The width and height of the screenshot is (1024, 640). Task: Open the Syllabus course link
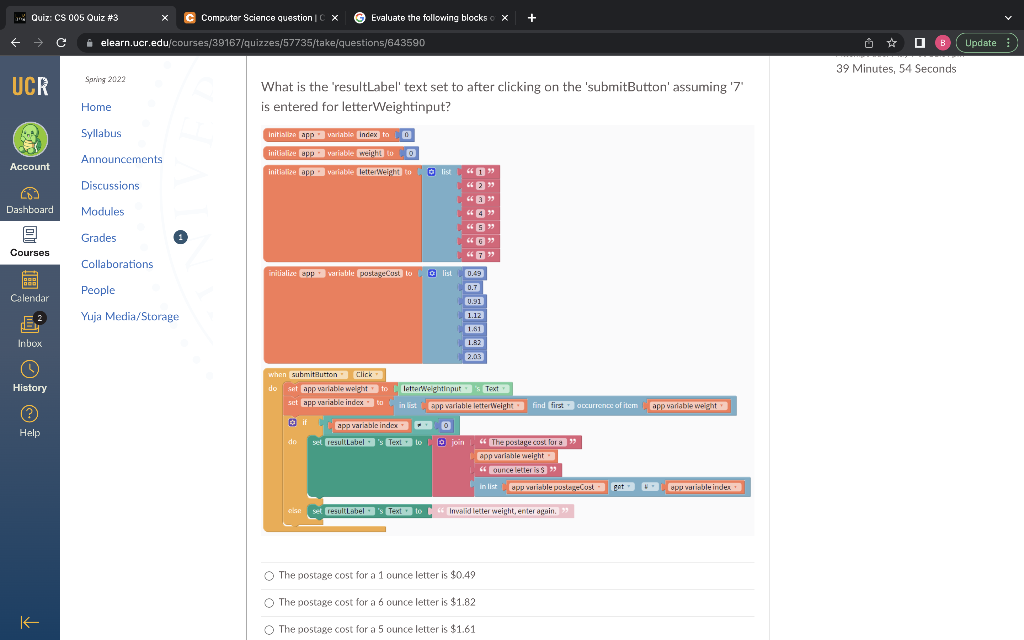pyautogui.click(x=101, y=133)
